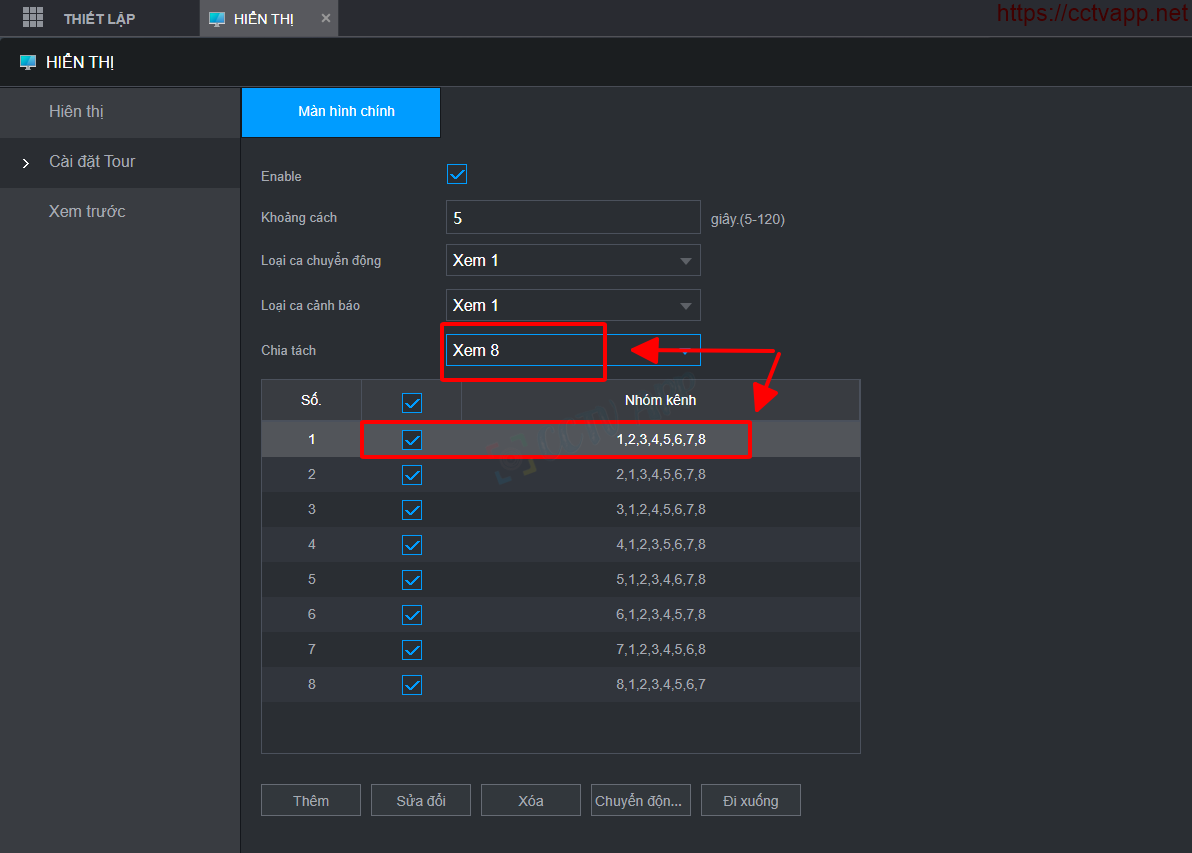
Task: Switch to the THIẾT LẬP tab
Action: point(99,19)
